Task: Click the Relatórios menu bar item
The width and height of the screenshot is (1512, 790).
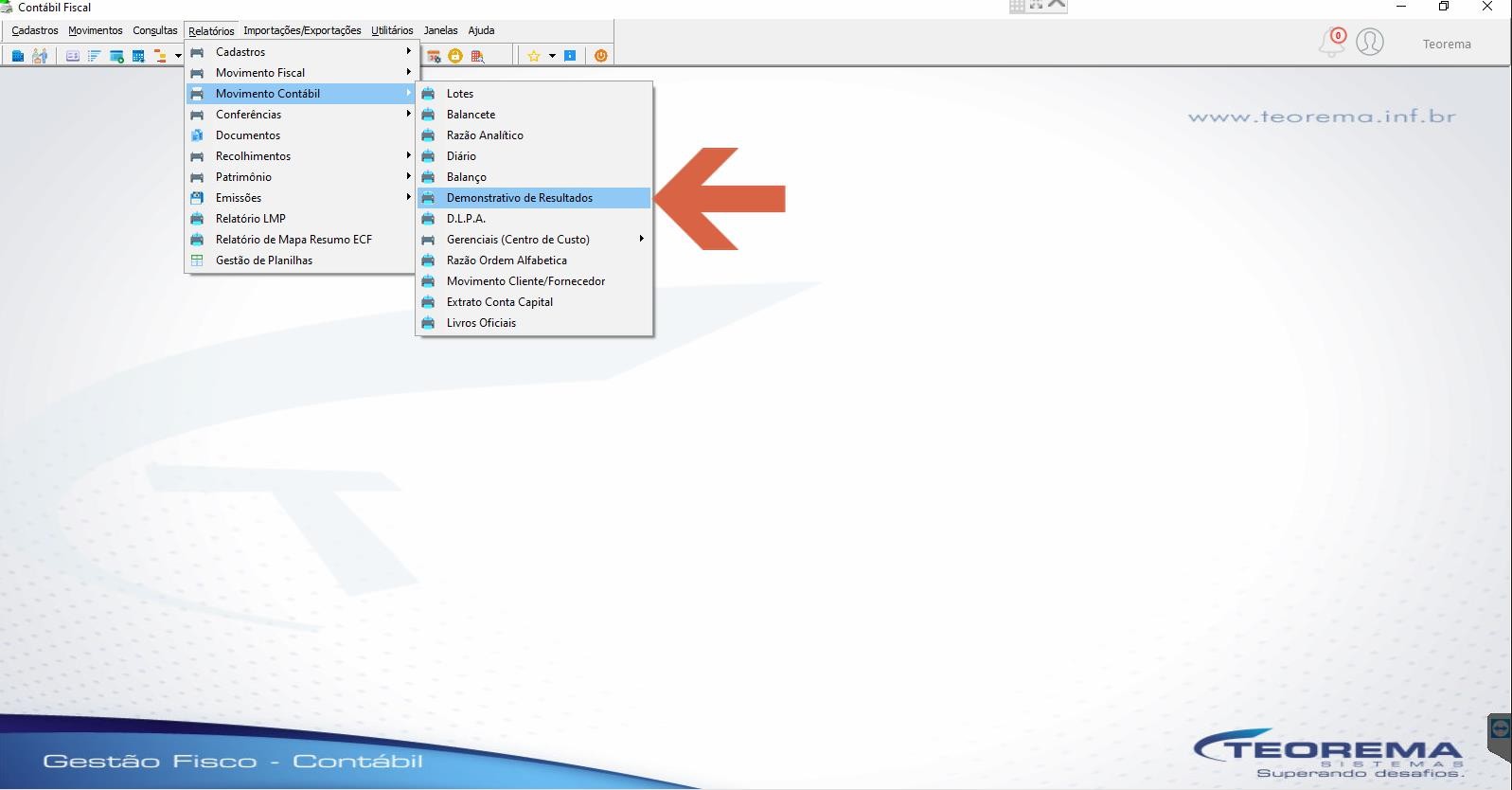Action: click(x=211, y=30)
